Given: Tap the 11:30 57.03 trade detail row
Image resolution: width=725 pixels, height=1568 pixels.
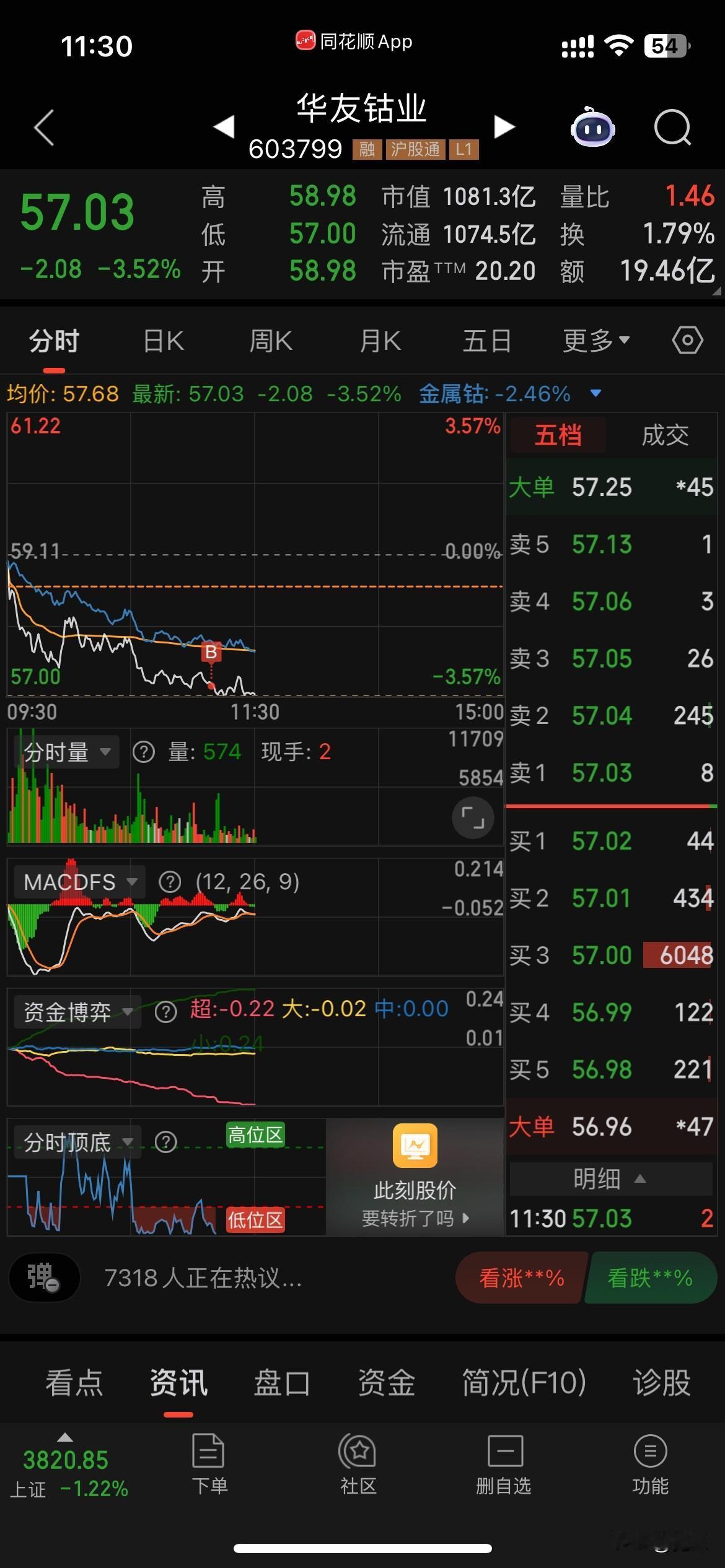Looking at the screenshot, I should coord(611,1219).
